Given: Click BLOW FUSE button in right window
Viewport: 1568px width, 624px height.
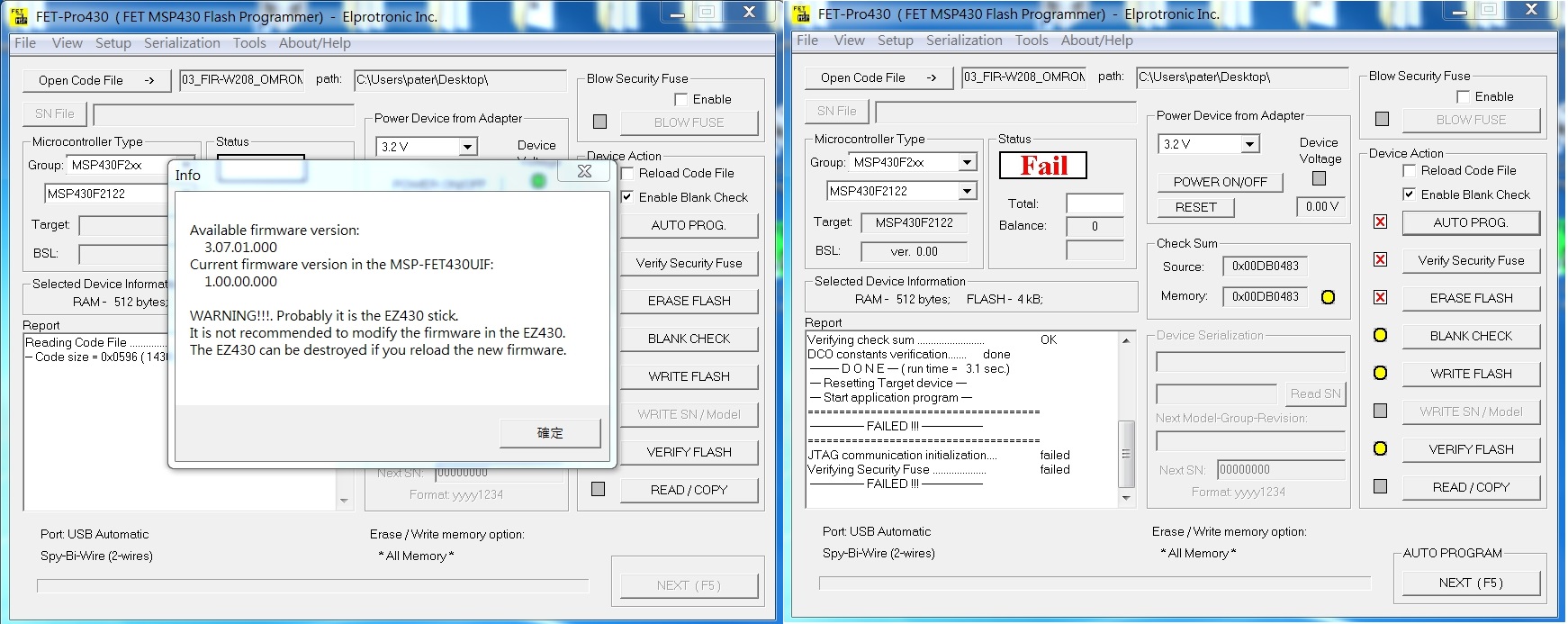Looking at the screenshot, I should coord(1470,120).
